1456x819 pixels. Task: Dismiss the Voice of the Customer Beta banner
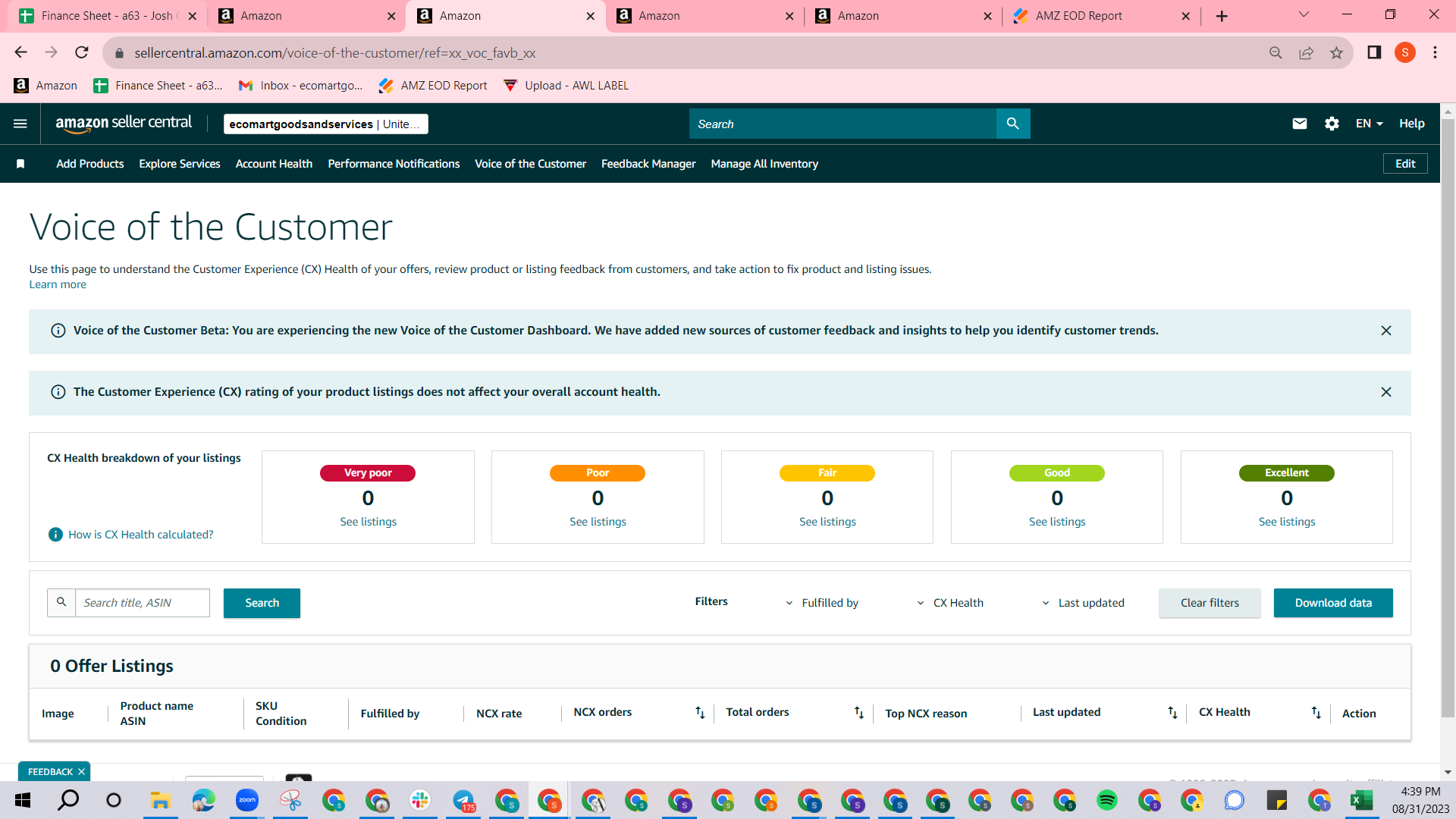pos(1386,331)
